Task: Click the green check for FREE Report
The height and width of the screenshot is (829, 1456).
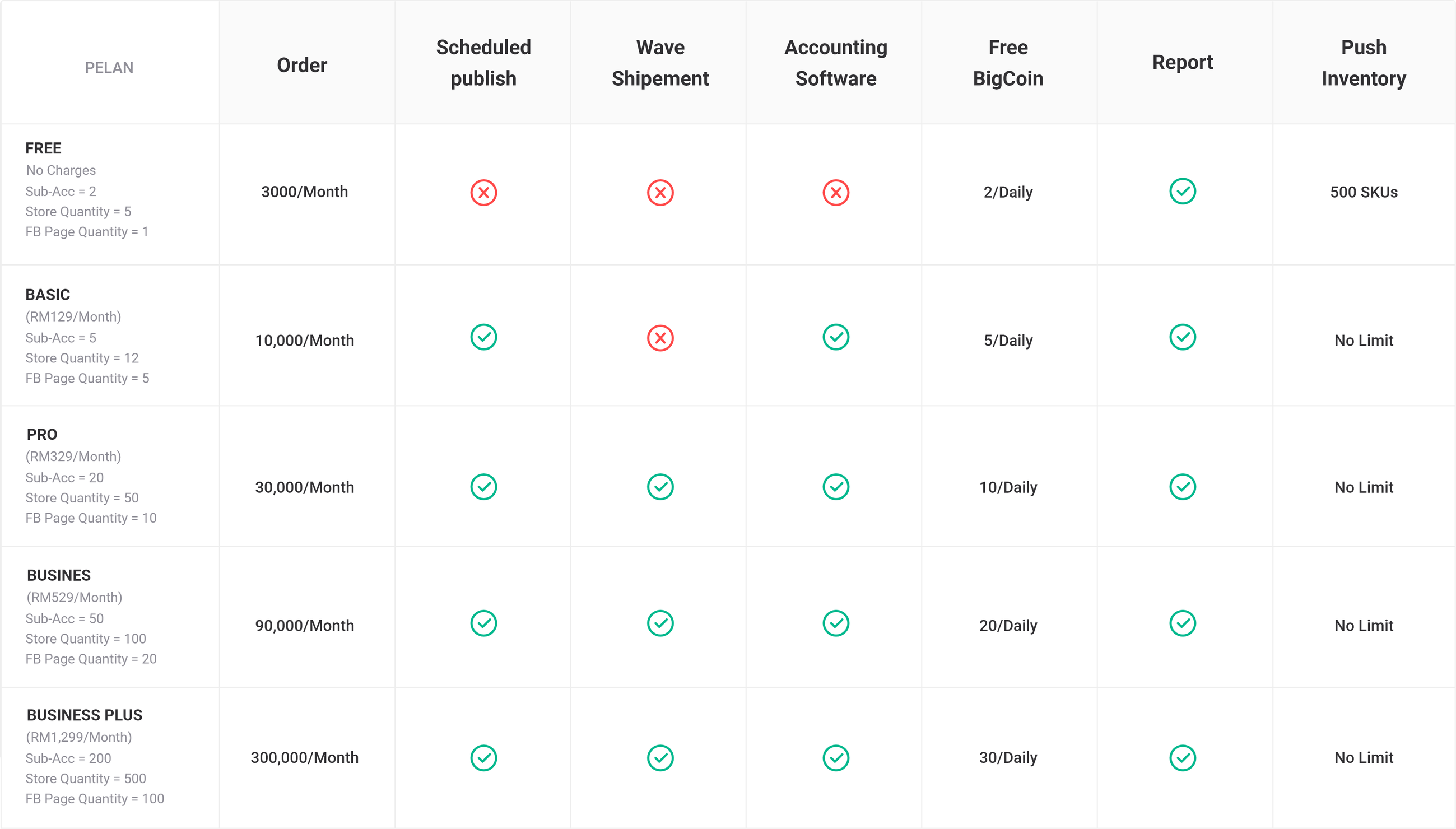Action: coord(1182,192)
